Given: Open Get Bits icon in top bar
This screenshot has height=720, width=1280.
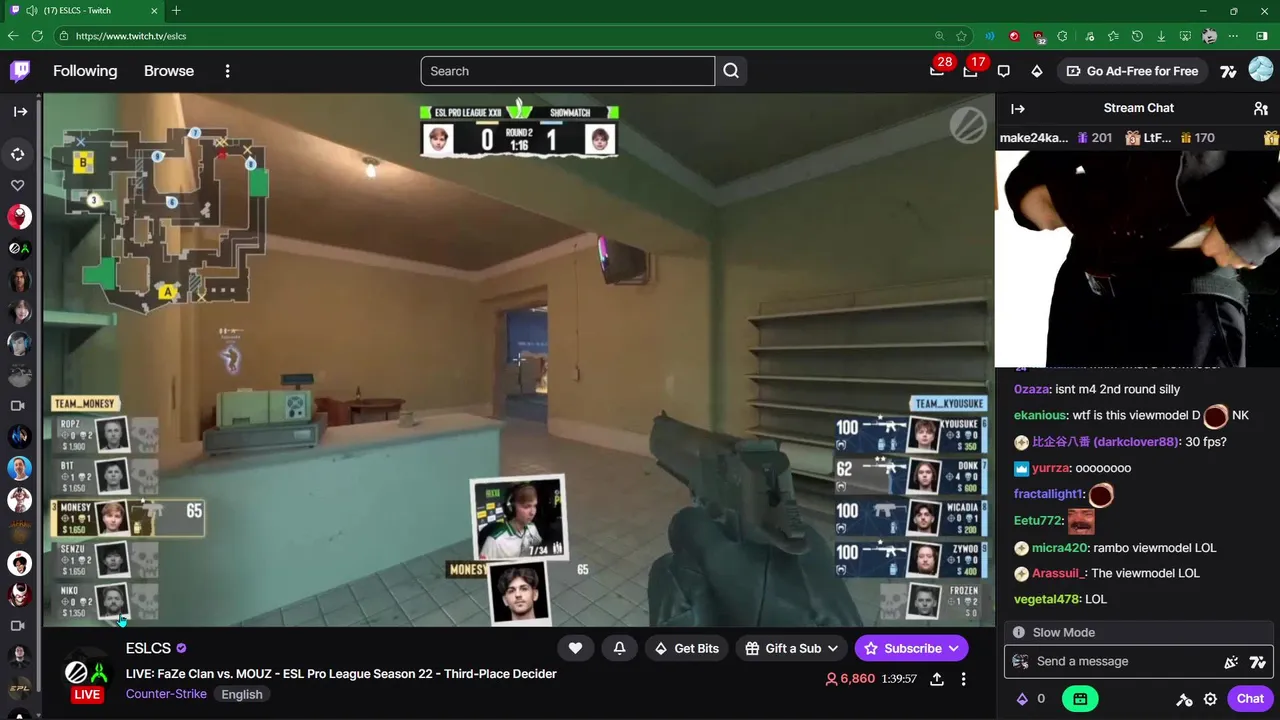Looking at the screenshot, I should point(1037,71).
